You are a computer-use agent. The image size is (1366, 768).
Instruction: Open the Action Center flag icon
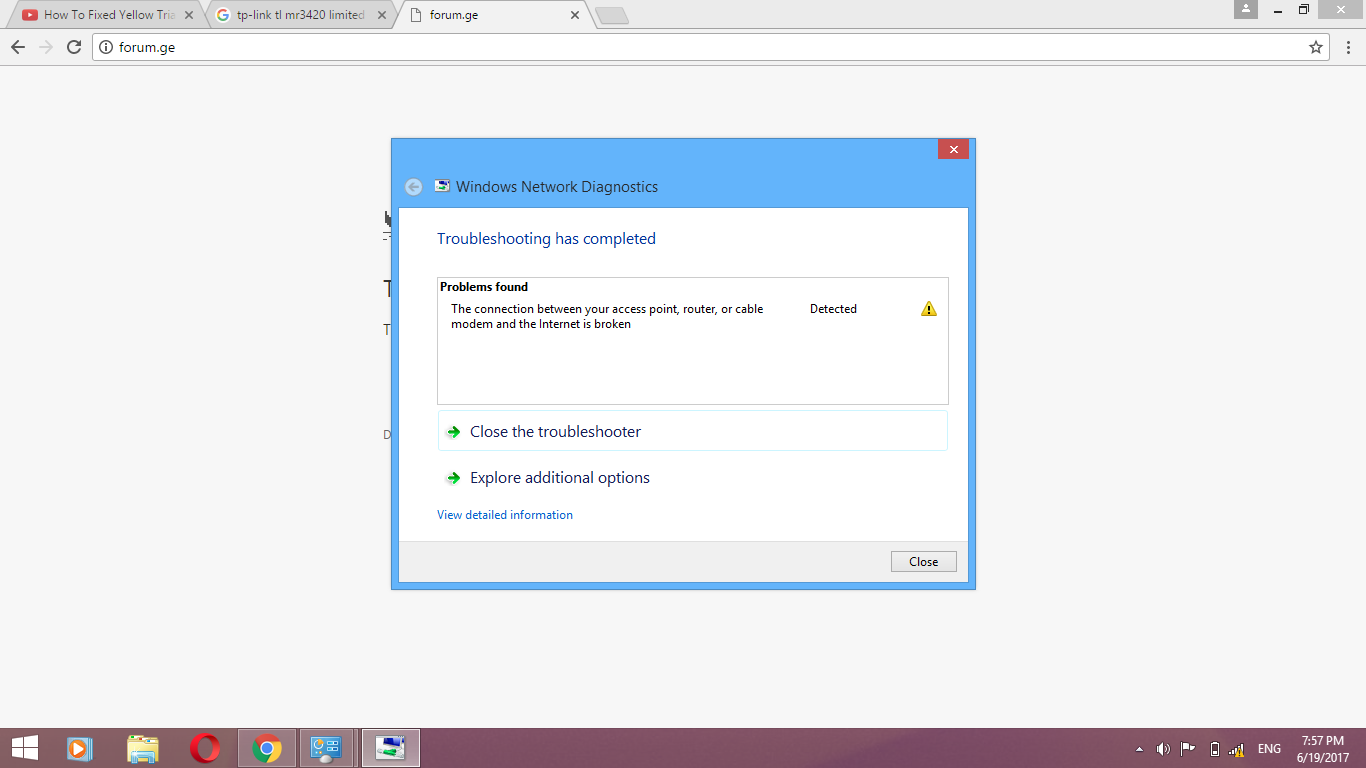[x=1188, y=749]
